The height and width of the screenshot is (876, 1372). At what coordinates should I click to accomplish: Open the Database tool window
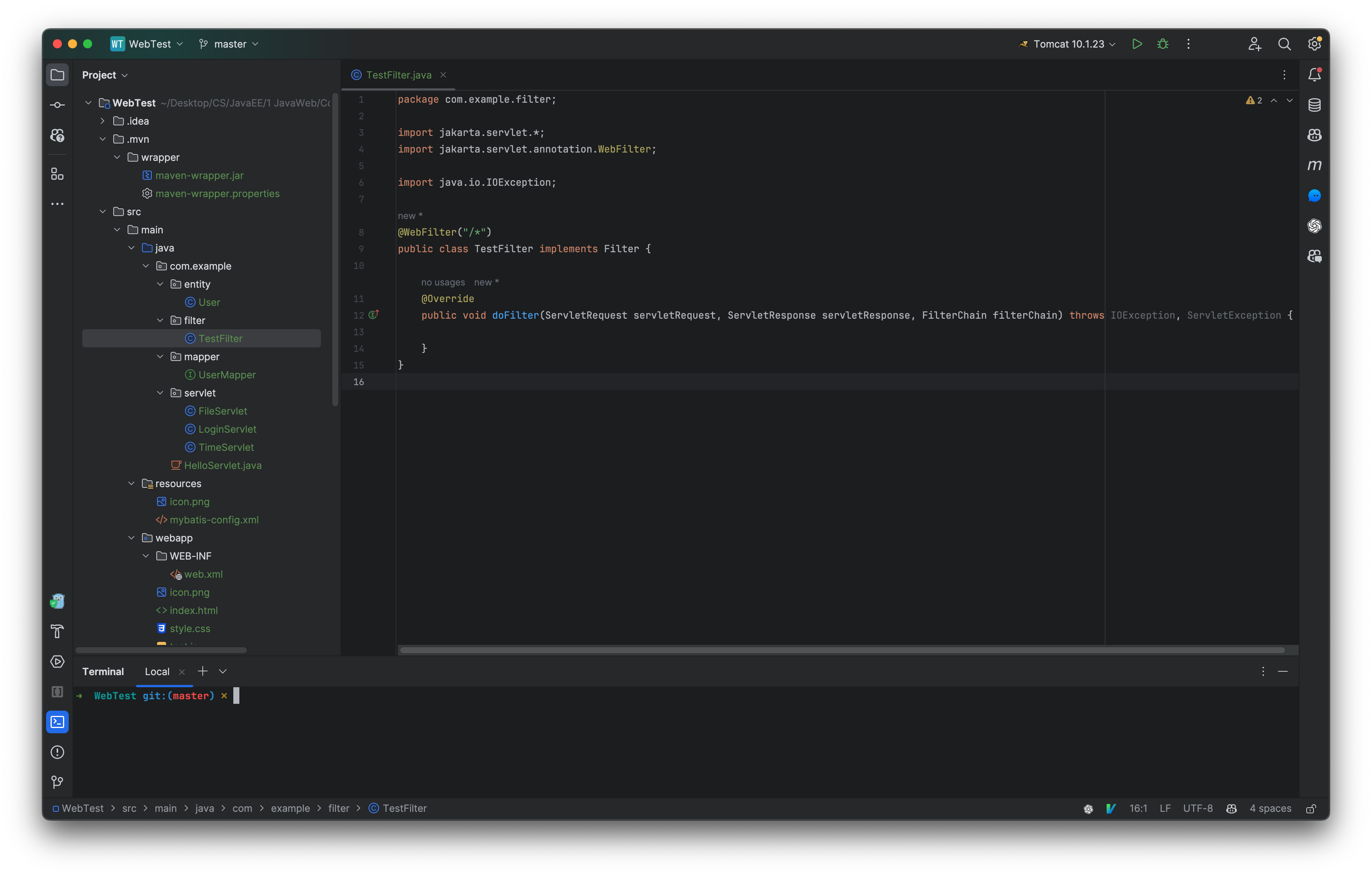(1314, 105)
